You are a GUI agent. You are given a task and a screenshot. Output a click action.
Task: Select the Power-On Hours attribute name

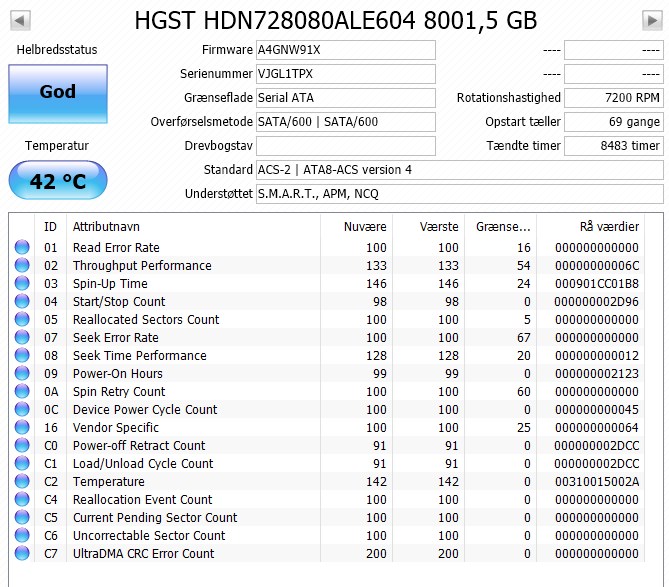118,373
